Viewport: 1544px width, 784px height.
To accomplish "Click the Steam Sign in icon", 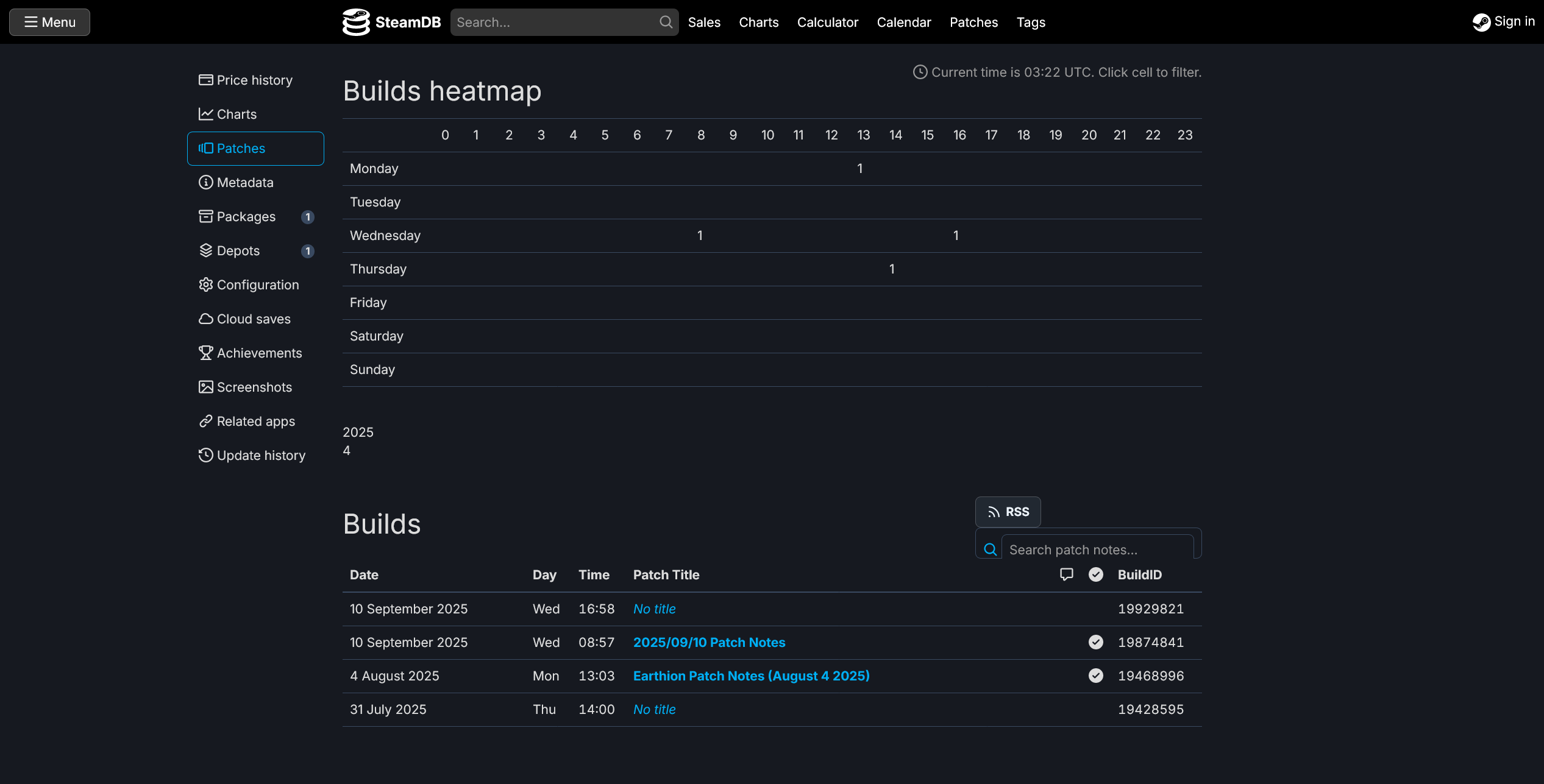I will coord(1481,22).
